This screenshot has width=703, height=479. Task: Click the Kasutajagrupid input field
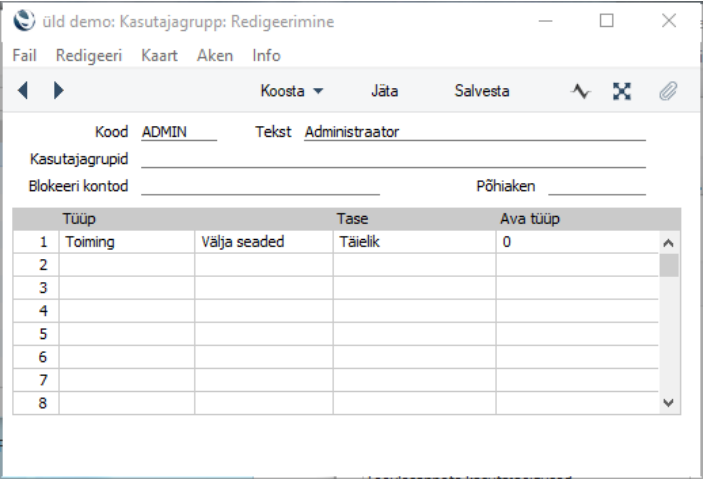[393, 159]
